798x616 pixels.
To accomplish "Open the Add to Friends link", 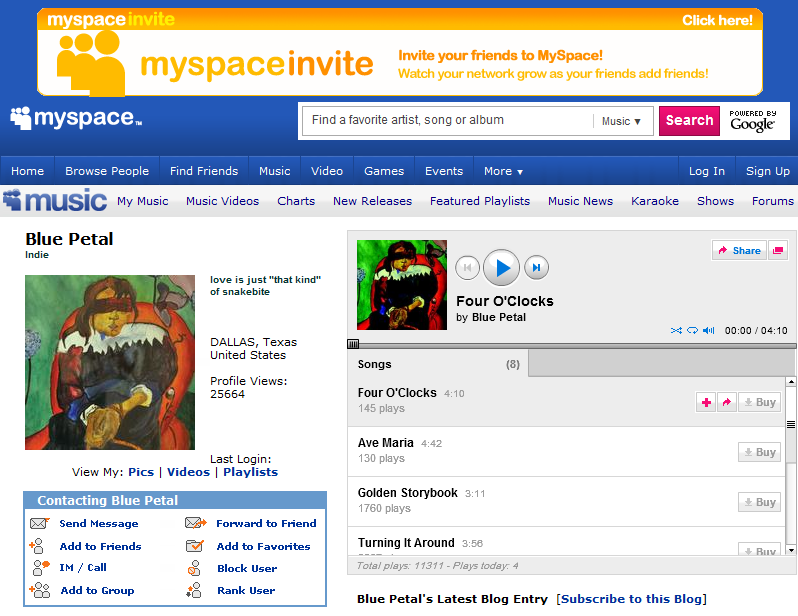I will [x=100, y=546].
